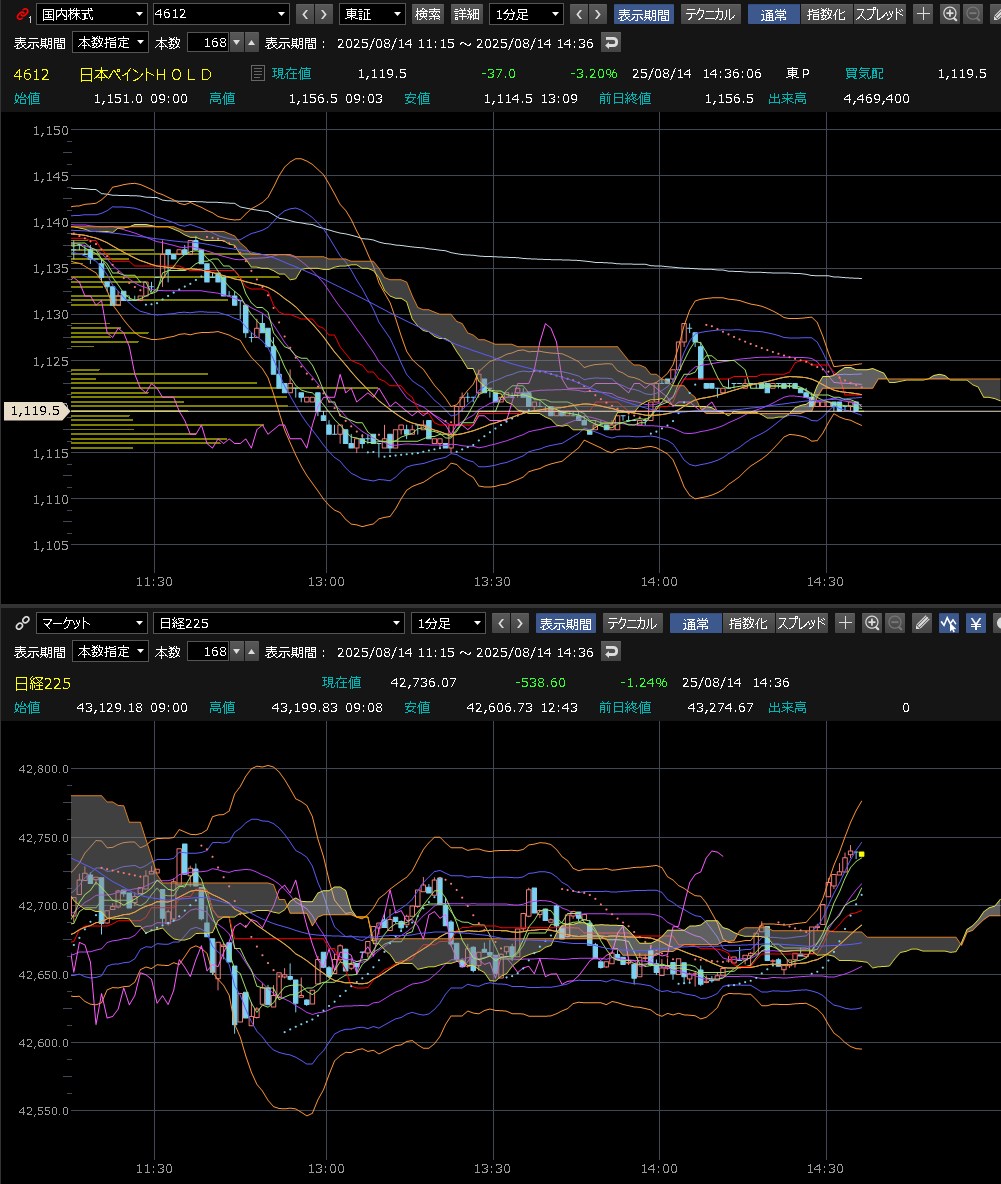Click the crosshair plus icon in bottom chart
This screenshot has width=1001, height=1184.
(x=845, y=623)
